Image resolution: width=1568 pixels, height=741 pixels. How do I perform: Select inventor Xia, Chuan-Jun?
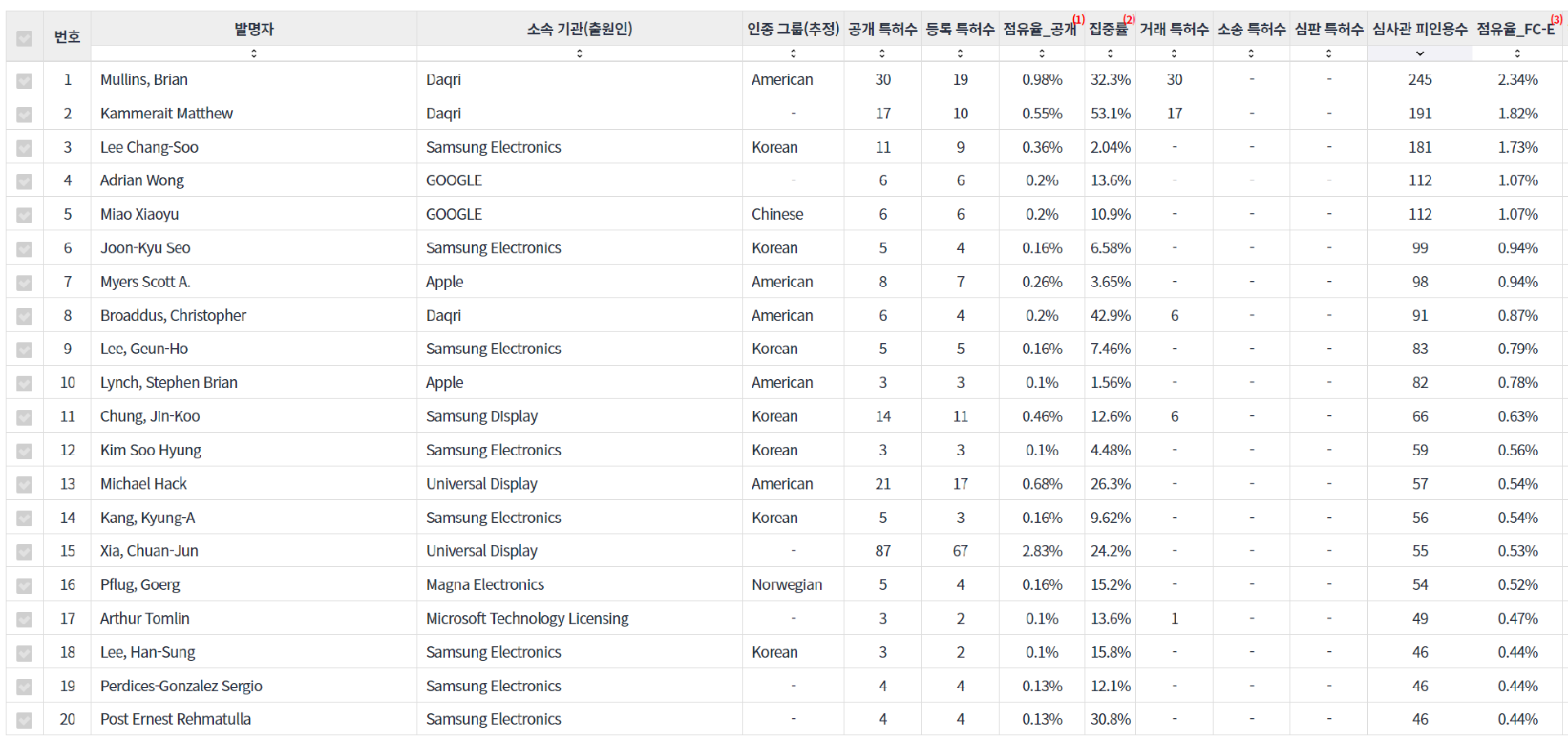[x=149, y=551]
